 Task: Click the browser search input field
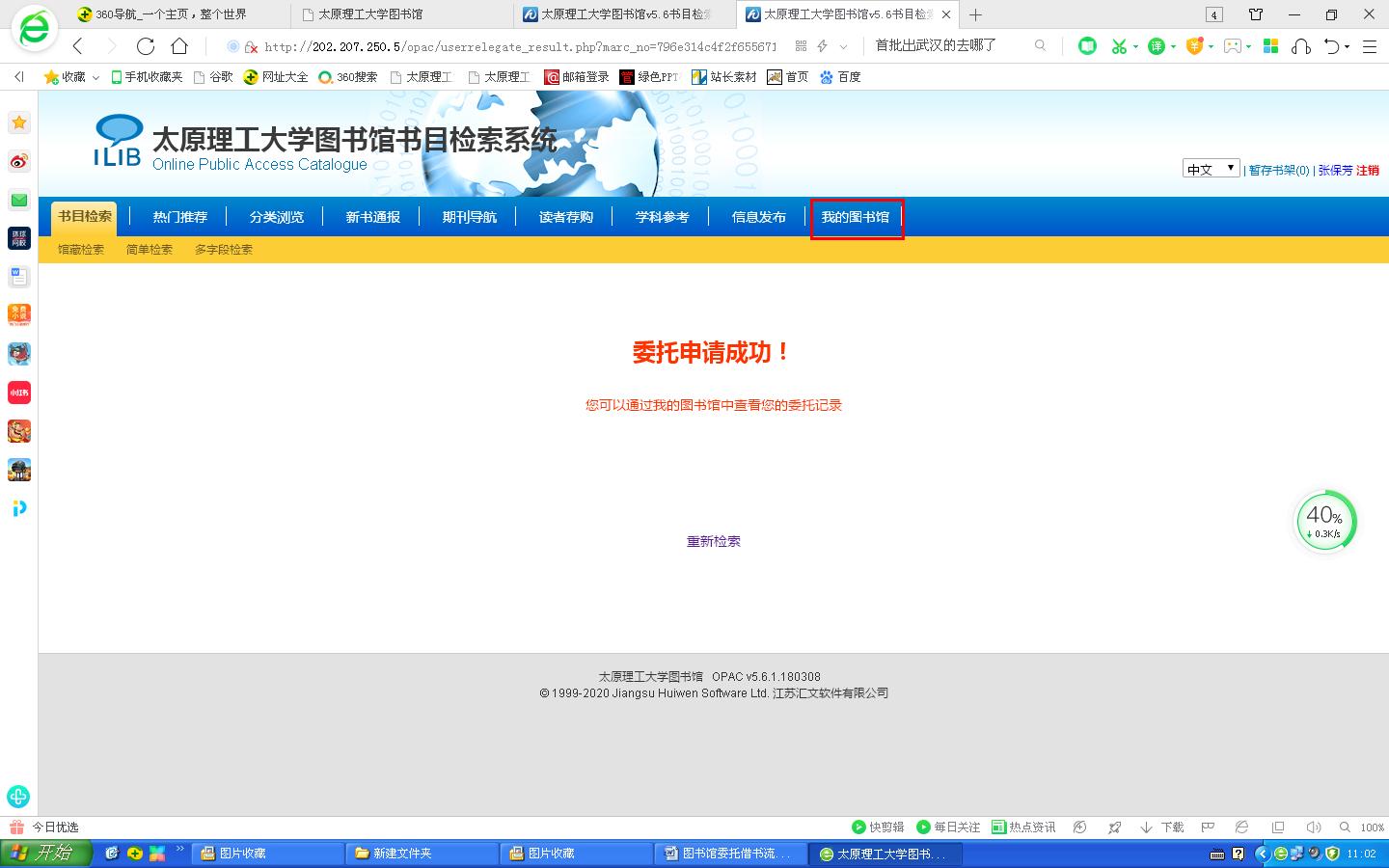(x=950, y=45)
